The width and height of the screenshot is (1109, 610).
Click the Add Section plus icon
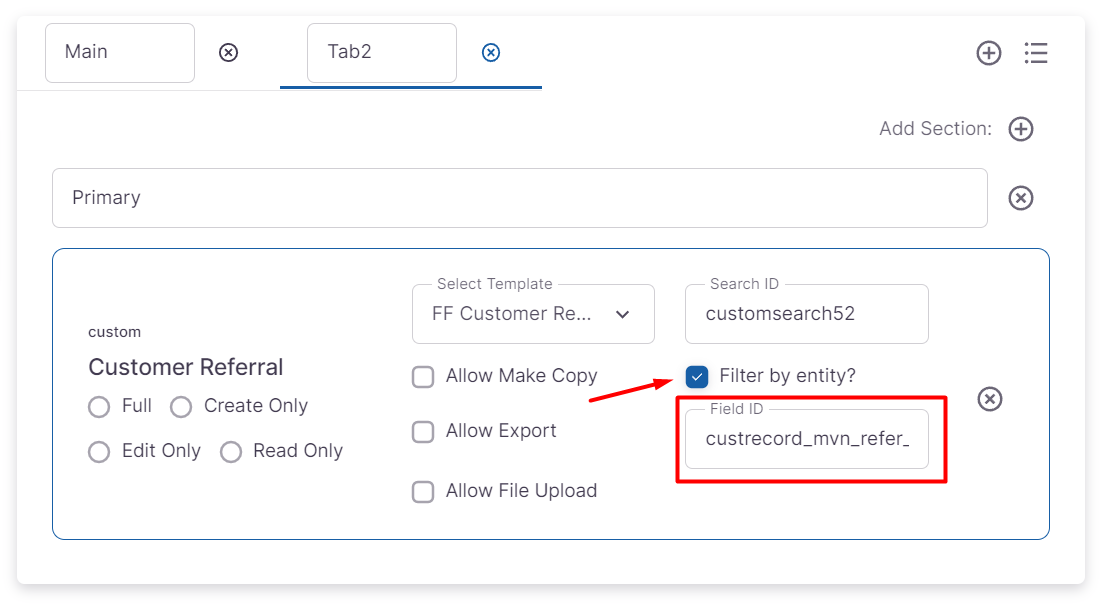1021,129
